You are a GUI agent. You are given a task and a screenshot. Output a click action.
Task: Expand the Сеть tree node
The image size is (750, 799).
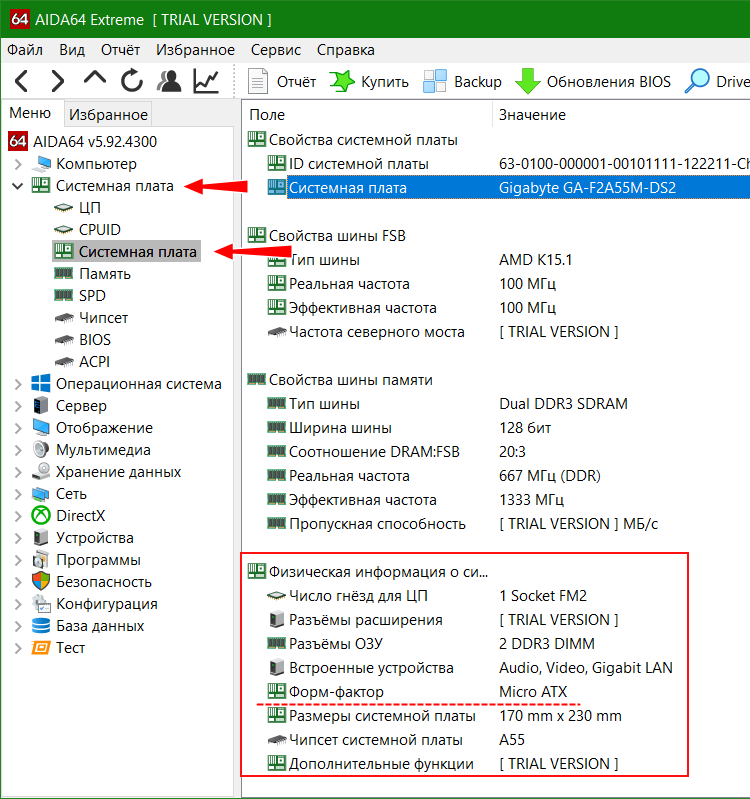click(18, 494)
